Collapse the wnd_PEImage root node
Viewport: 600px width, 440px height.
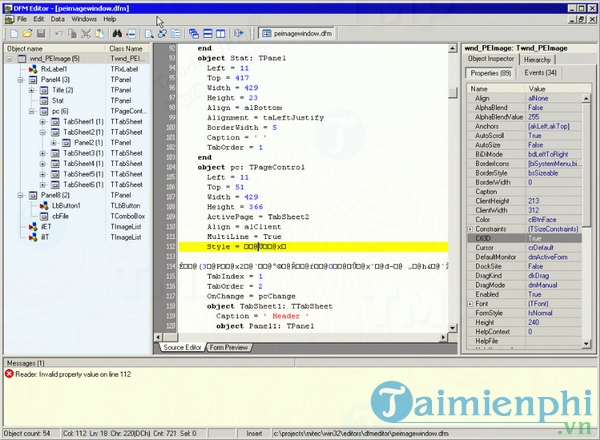click(9, 59)
